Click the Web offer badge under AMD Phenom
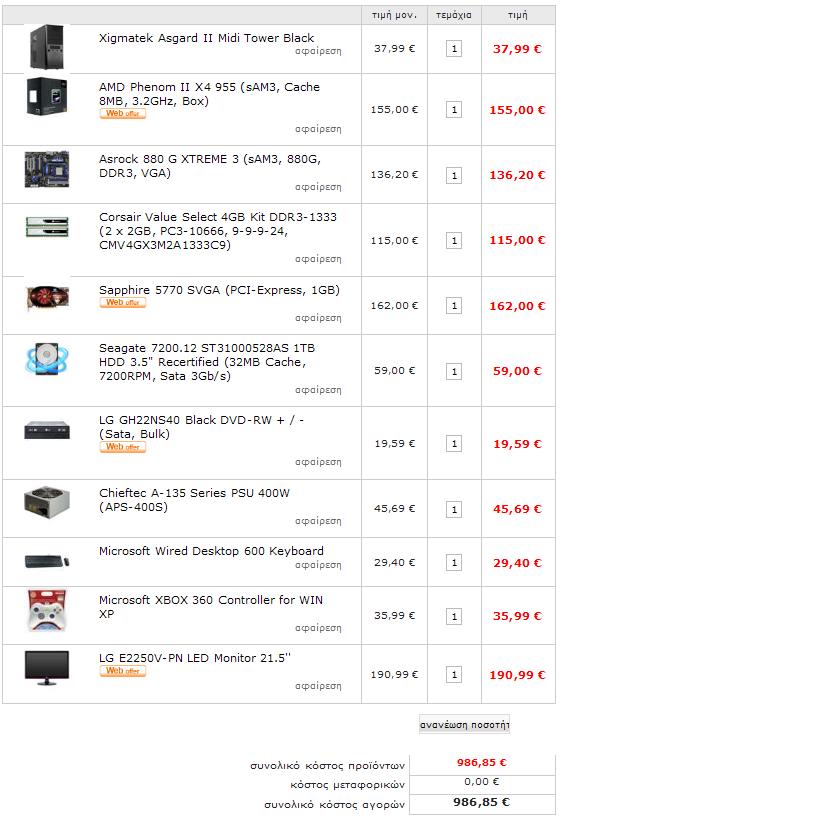 coord(123,114)
